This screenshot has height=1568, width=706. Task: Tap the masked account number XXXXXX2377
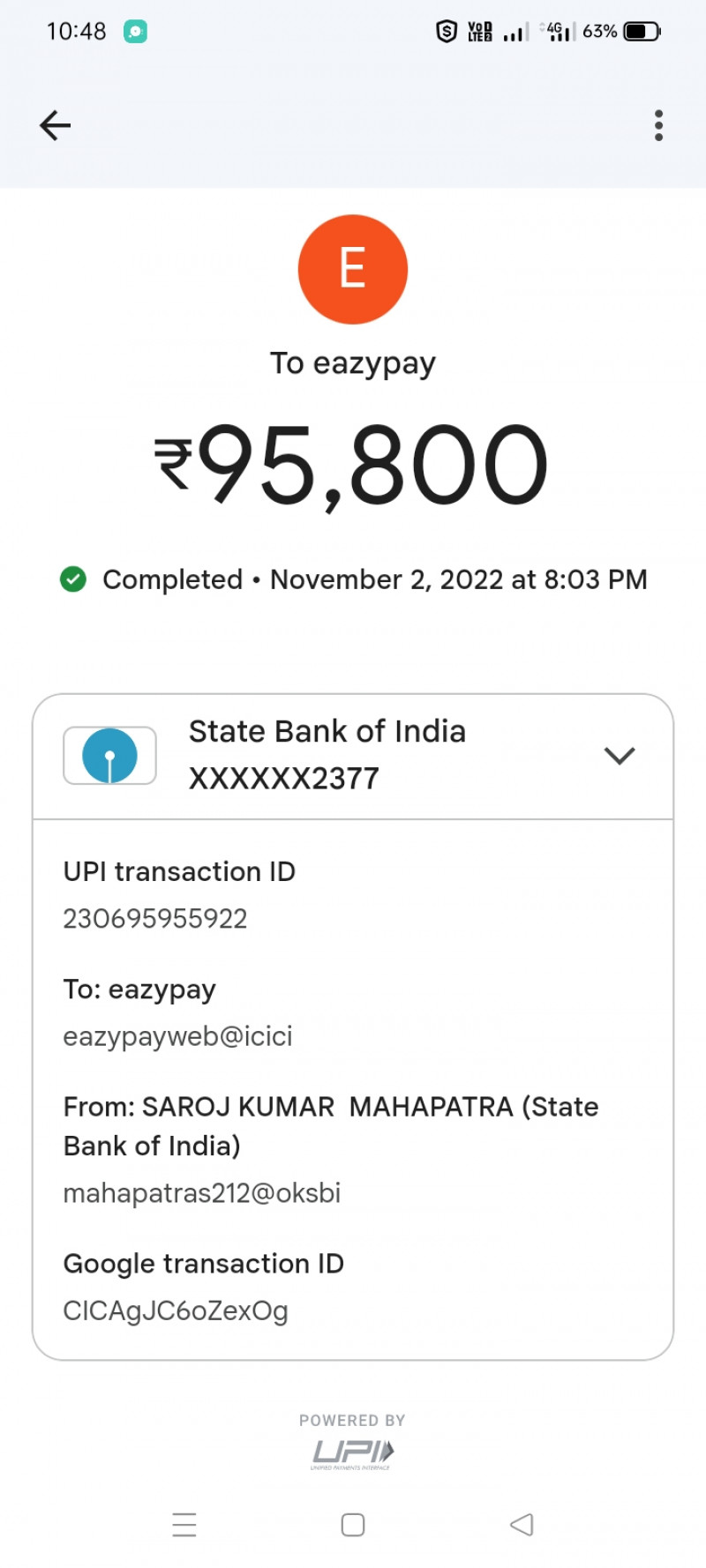click(x=284, y=779)
